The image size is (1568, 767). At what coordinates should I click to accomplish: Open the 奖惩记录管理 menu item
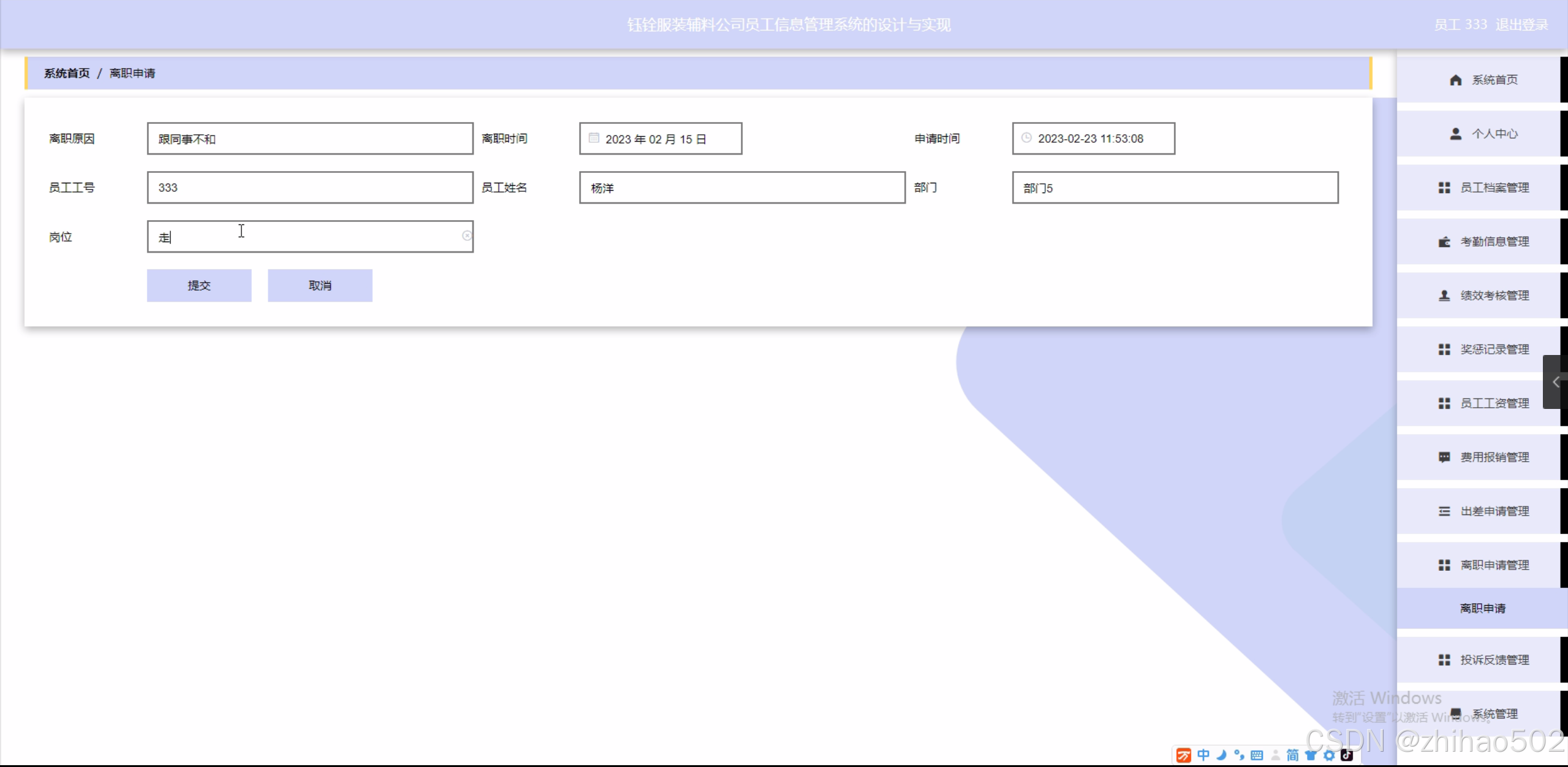point(1494,349)
